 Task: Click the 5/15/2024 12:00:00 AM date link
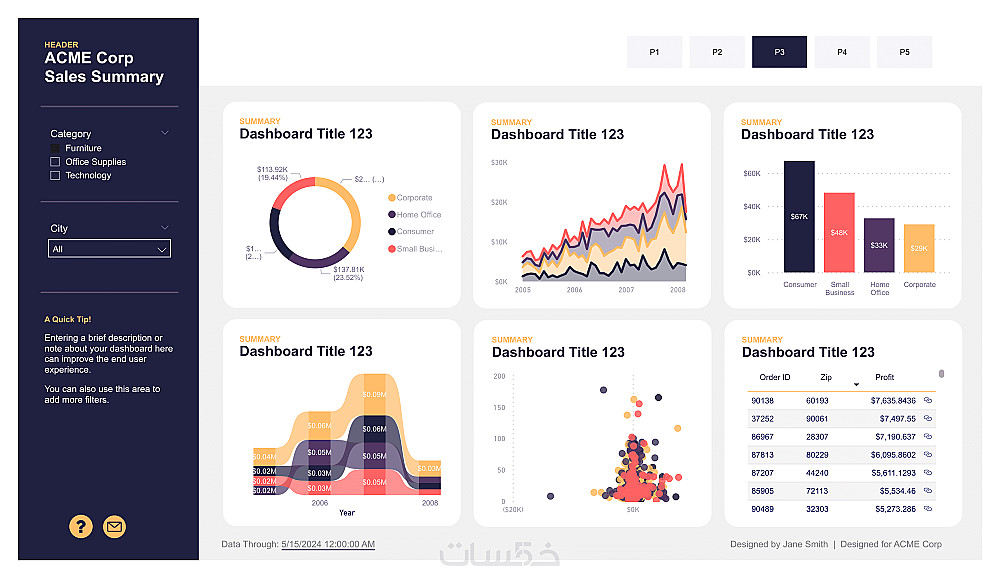328,544
